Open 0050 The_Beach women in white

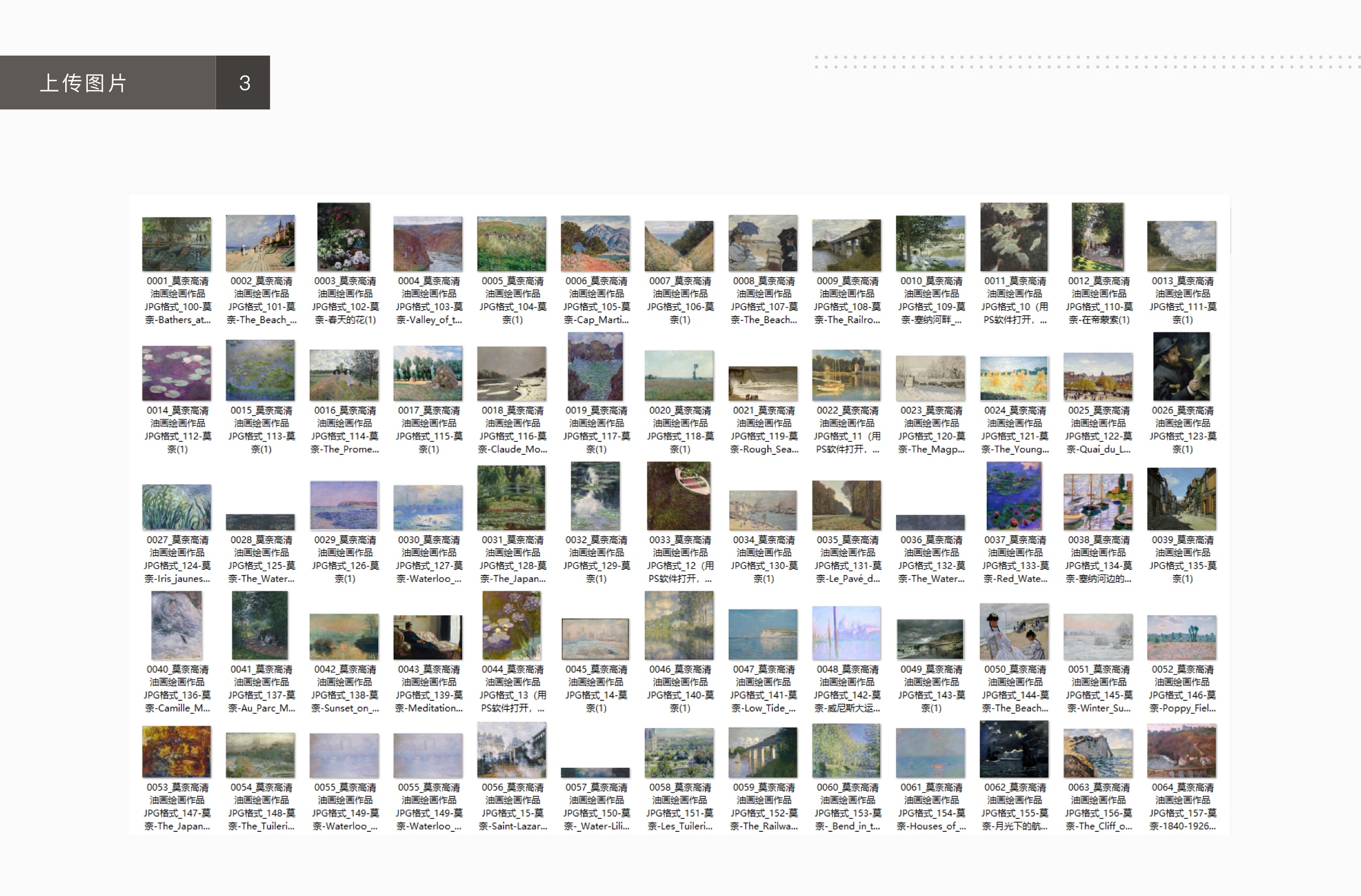pos(1014,632)
